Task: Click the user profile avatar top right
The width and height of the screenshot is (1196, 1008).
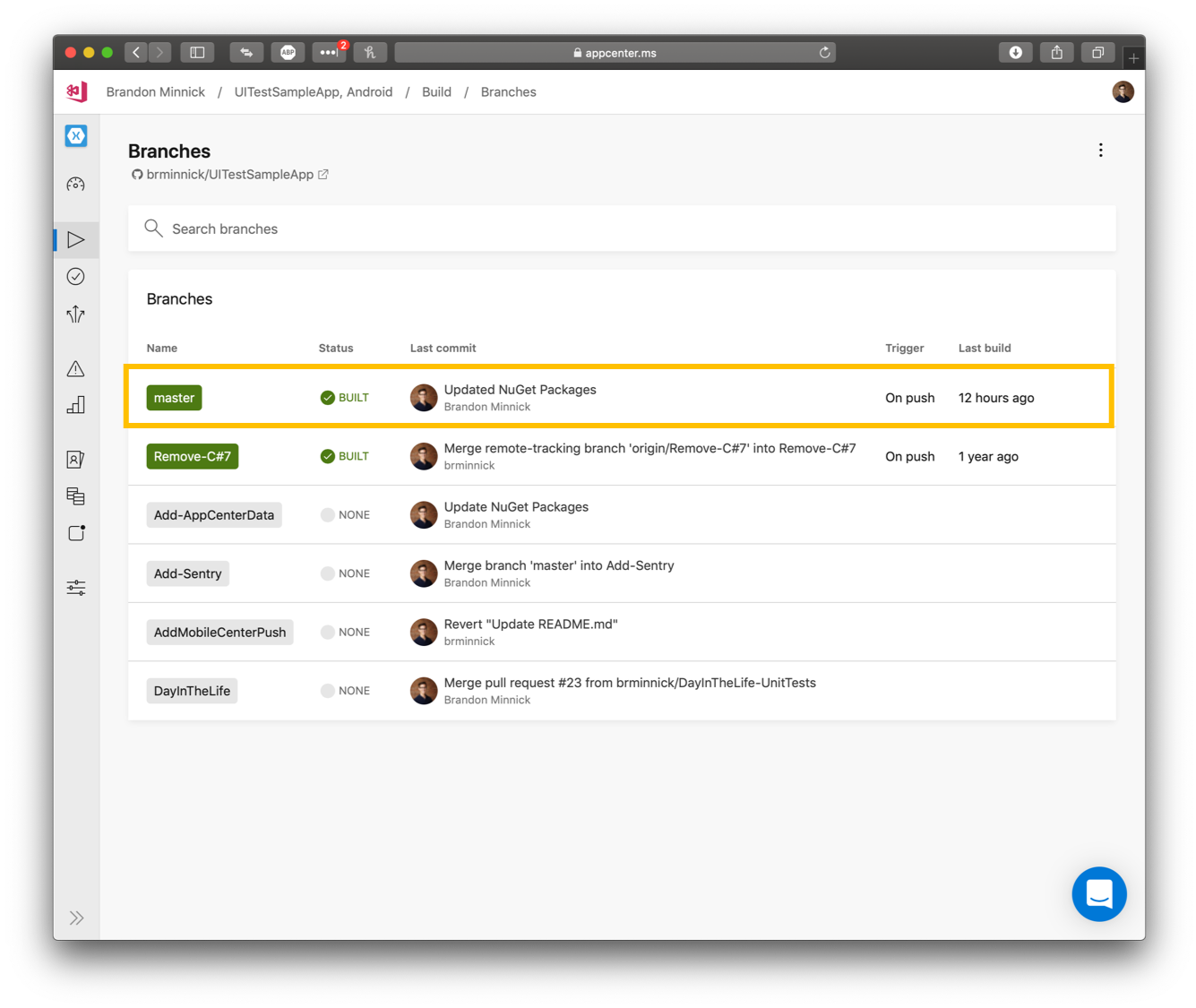Action: pyautogui.click(x=1123, y=91)
